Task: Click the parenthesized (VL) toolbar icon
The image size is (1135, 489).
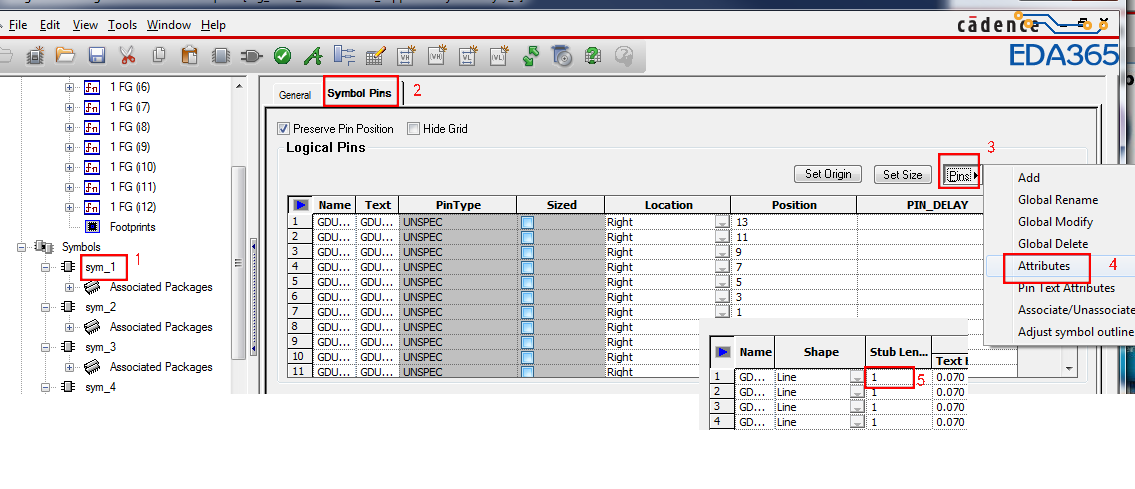Action: point(499,55)
